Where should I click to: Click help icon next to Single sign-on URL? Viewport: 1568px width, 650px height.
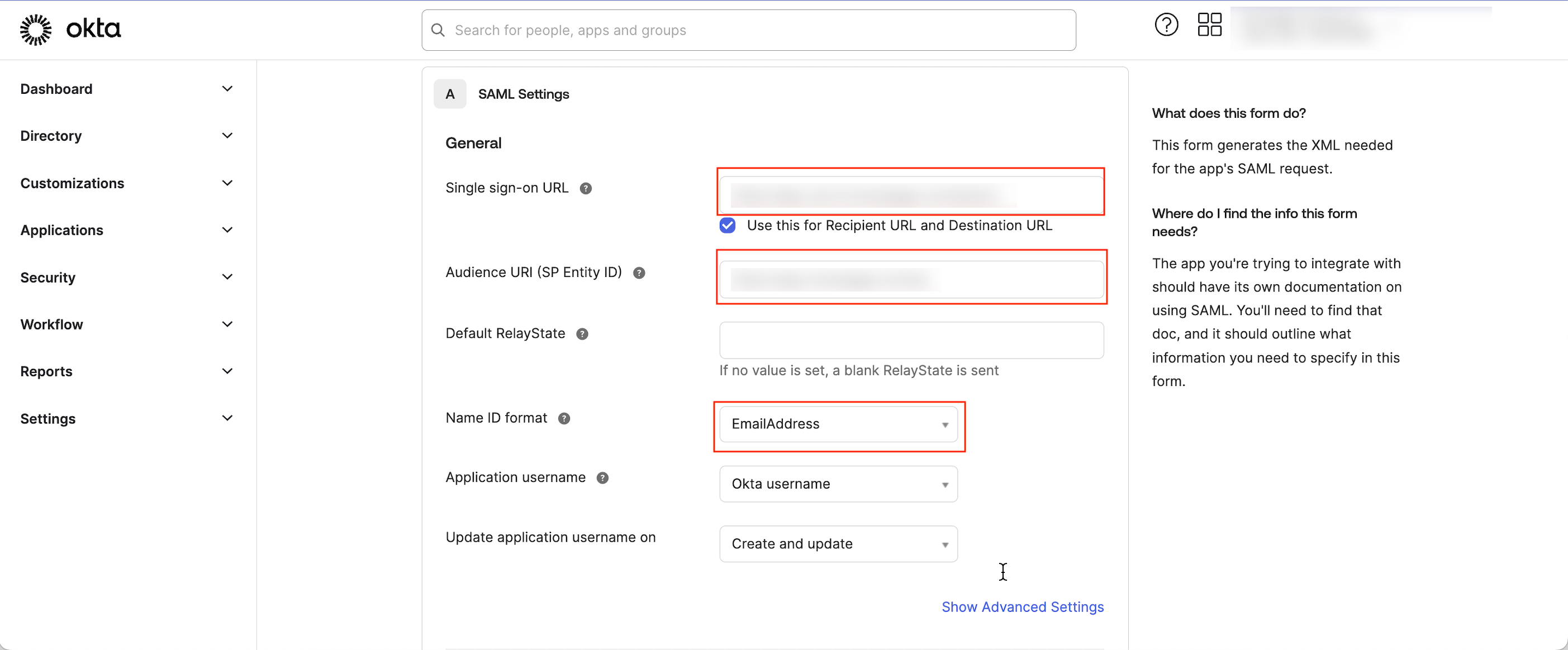[586, 189]
